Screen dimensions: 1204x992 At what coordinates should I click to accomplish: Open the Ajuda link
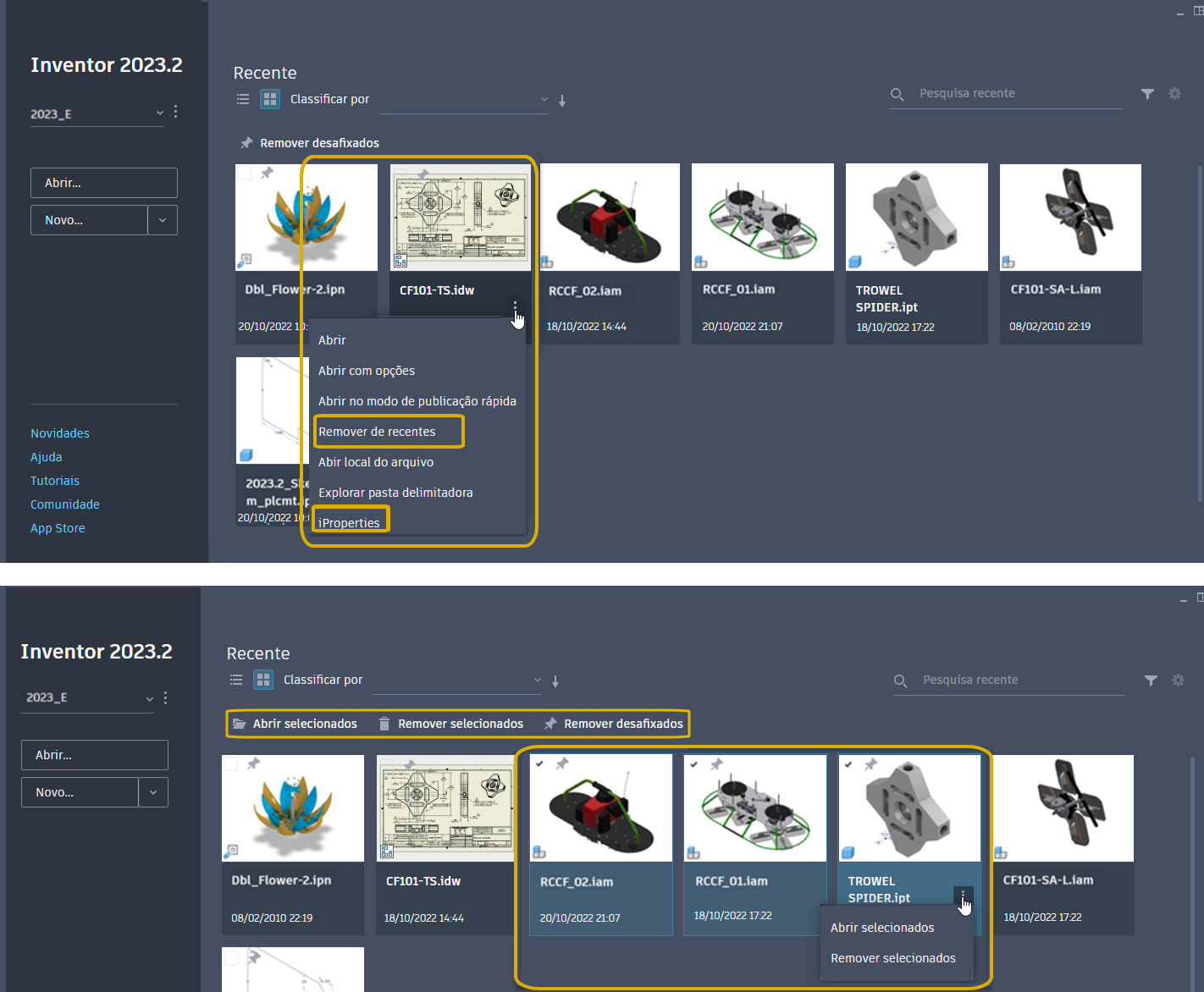[47, 457]
